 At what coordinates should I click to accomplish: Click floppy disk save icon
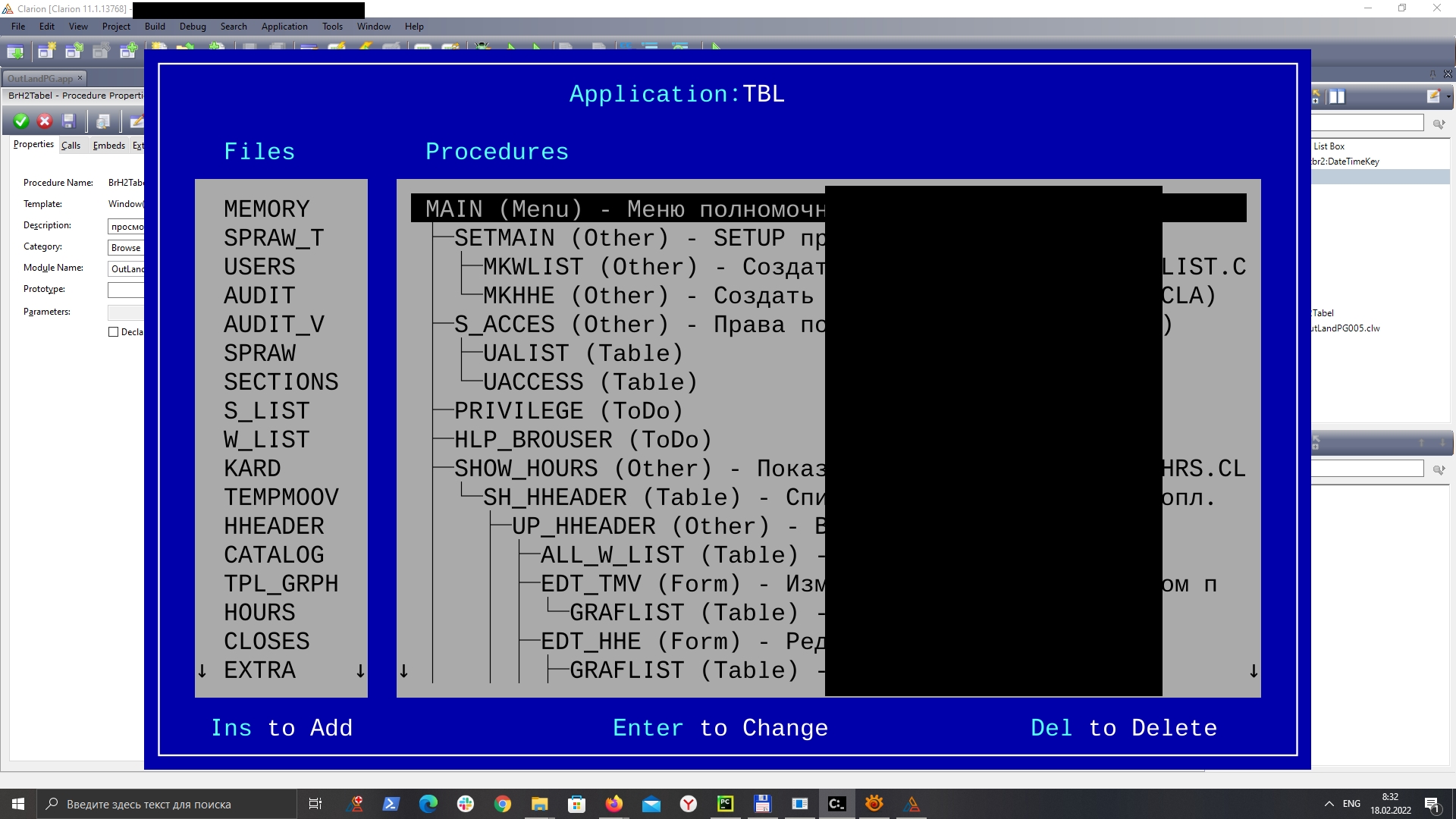click(68, 121)
